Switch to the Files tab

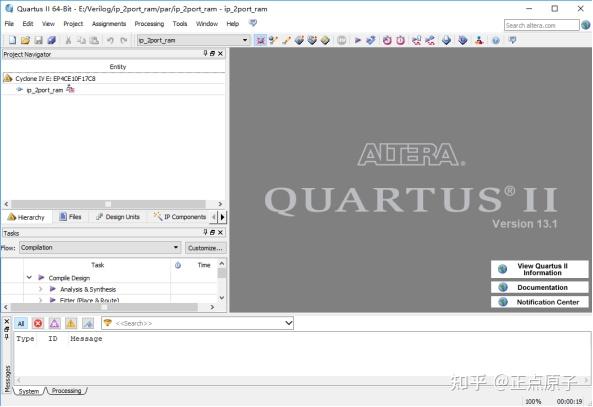70,217
